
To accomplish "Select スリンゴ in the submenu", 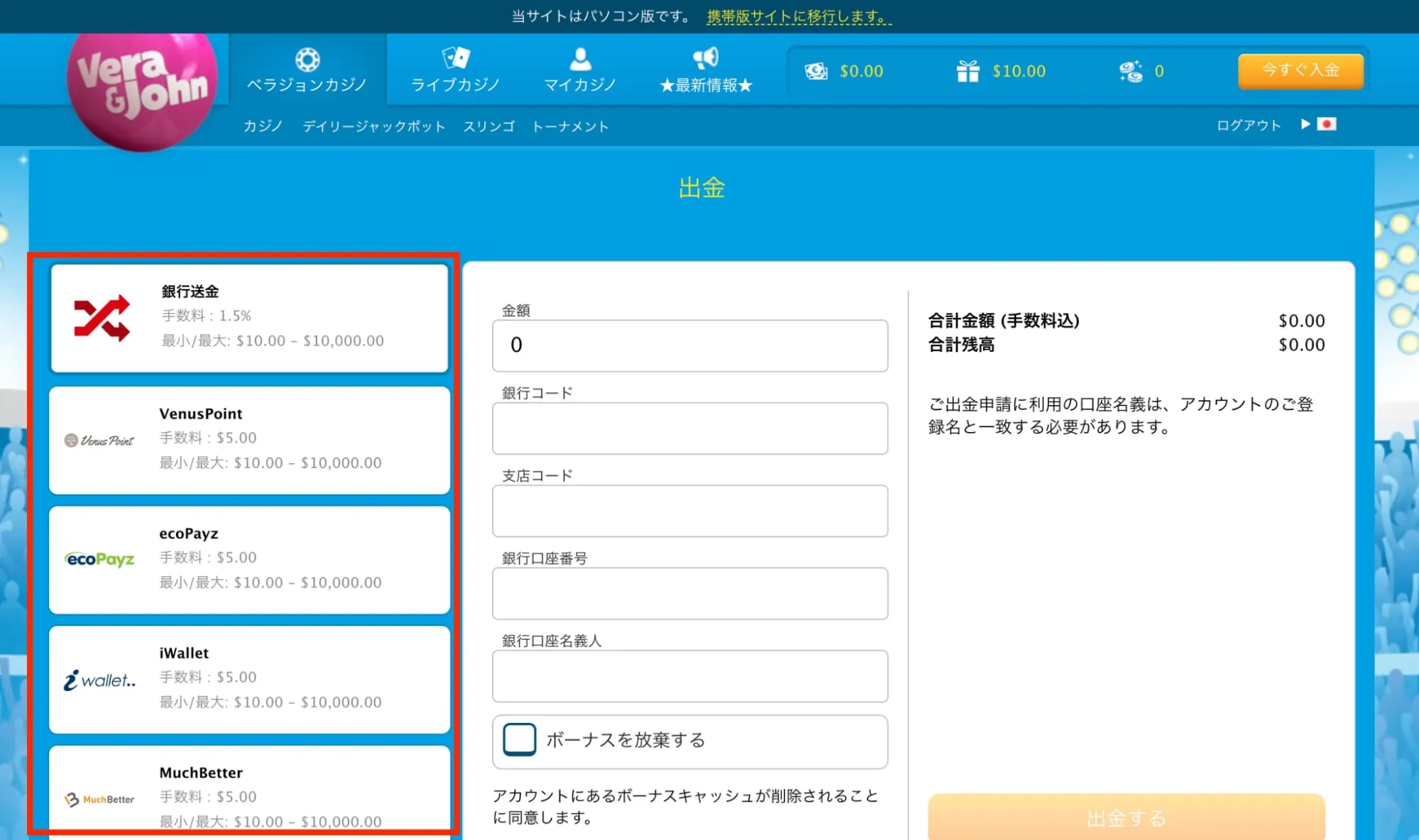I will click(489, 126).
